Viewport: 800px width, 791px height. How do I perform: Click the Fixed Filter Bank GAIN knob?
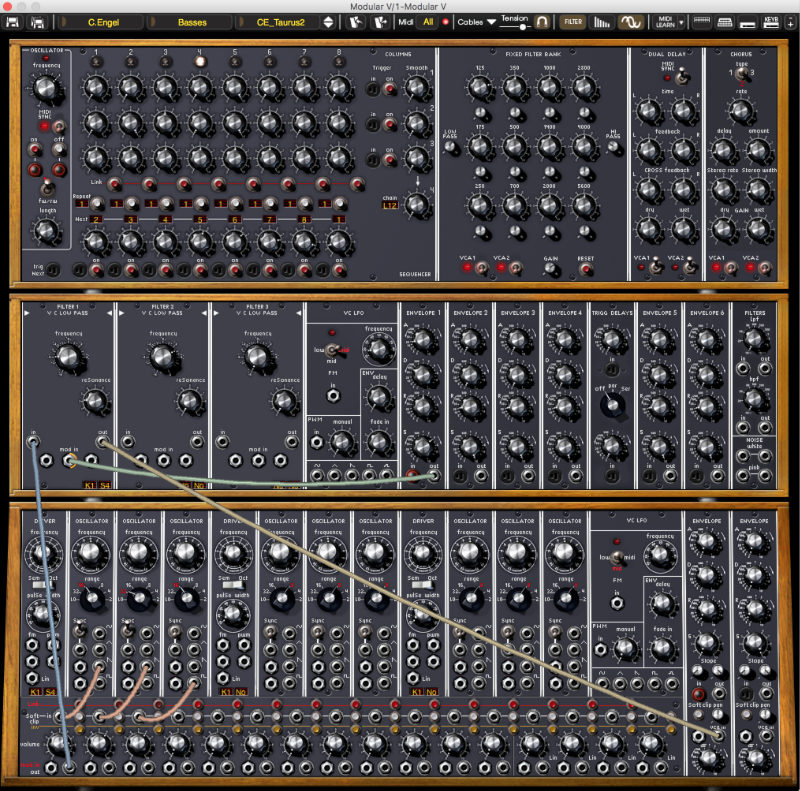point(551,268)
